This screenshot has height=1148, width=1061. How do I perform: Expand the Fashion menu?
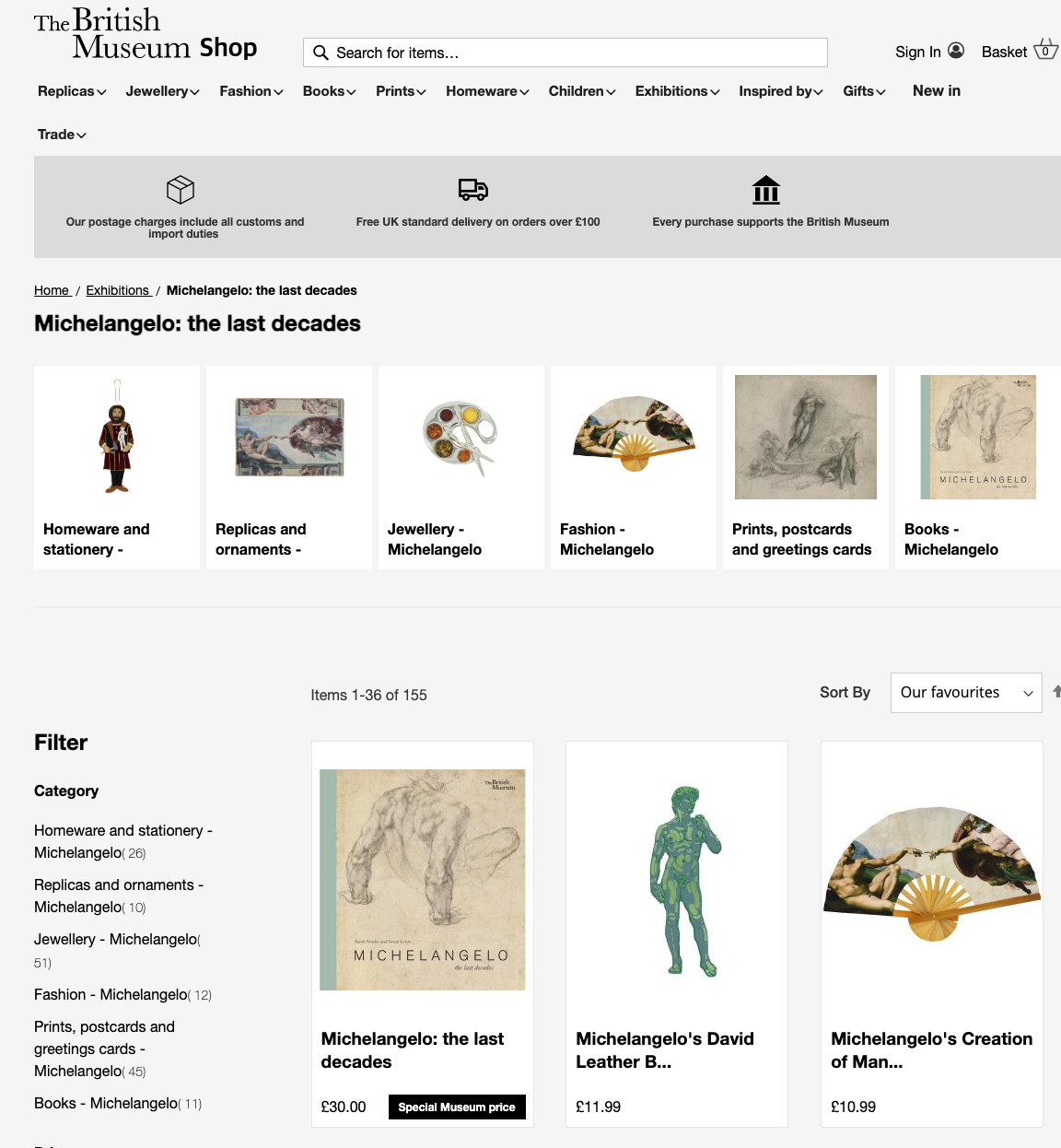[x=251, y=91]
